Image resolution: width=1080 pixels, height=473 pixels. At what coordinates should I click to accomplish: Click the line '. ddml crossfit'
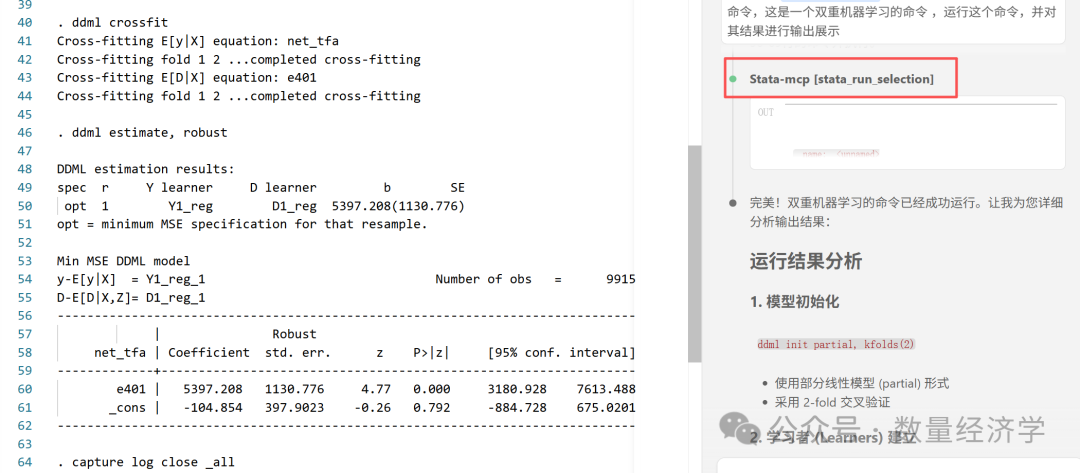click(x=112, y=23)
